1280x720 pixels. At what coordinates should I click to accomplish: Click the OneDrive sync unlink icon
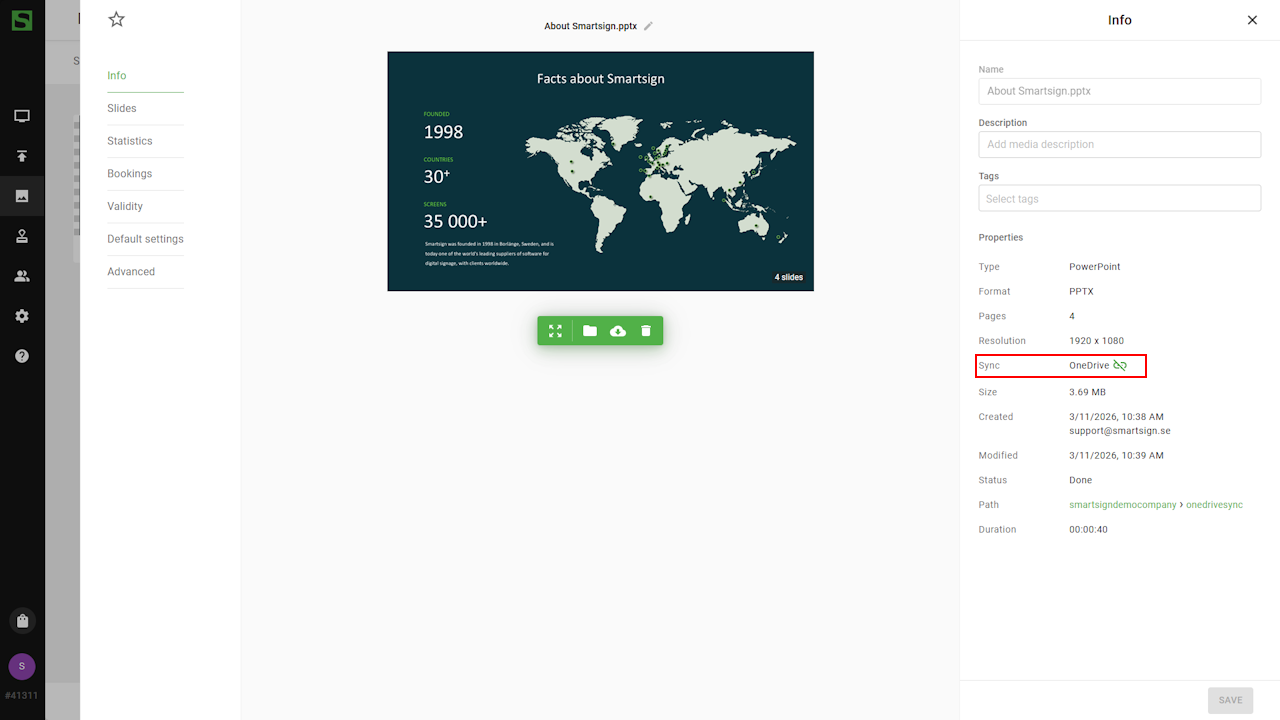(x=1120, y=366)
